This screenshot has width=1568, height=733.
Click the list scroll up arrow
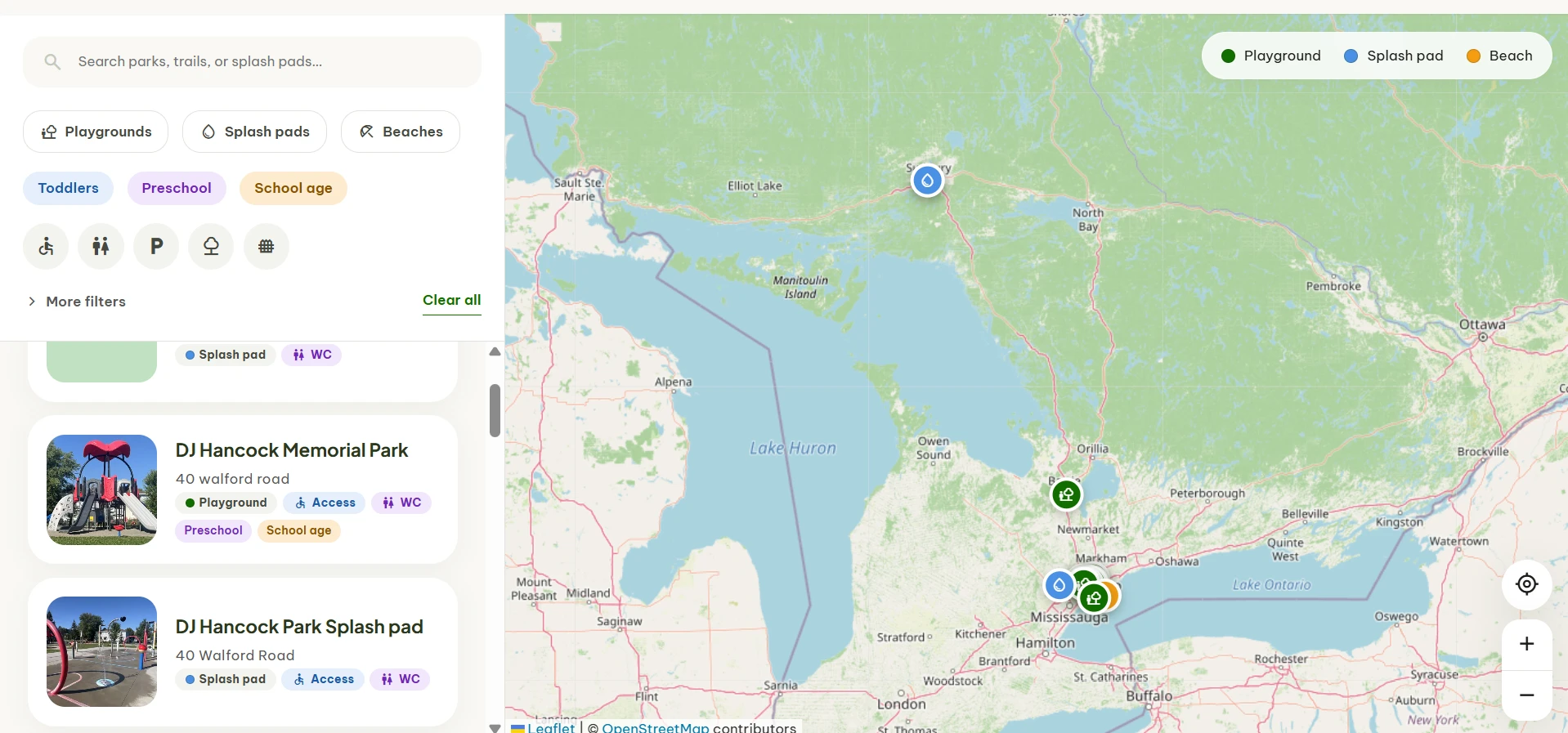coord(495,352)
